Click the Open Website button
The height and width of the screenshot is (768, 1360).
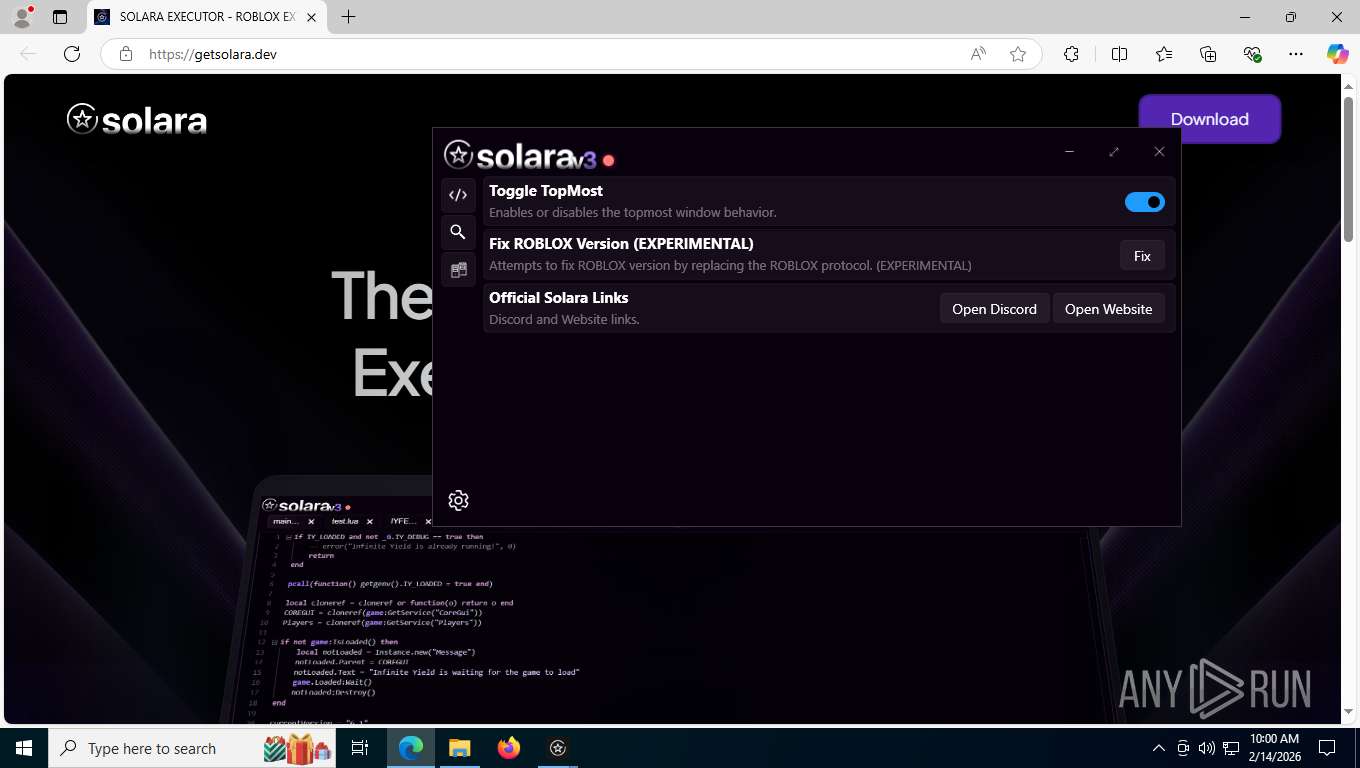(x=1108, y=309)
